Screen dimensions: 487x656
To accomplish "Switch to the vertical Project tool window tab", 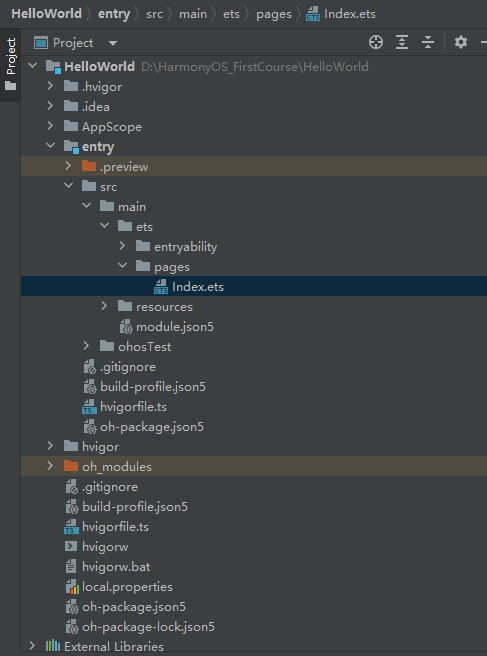I will [10, 64].
